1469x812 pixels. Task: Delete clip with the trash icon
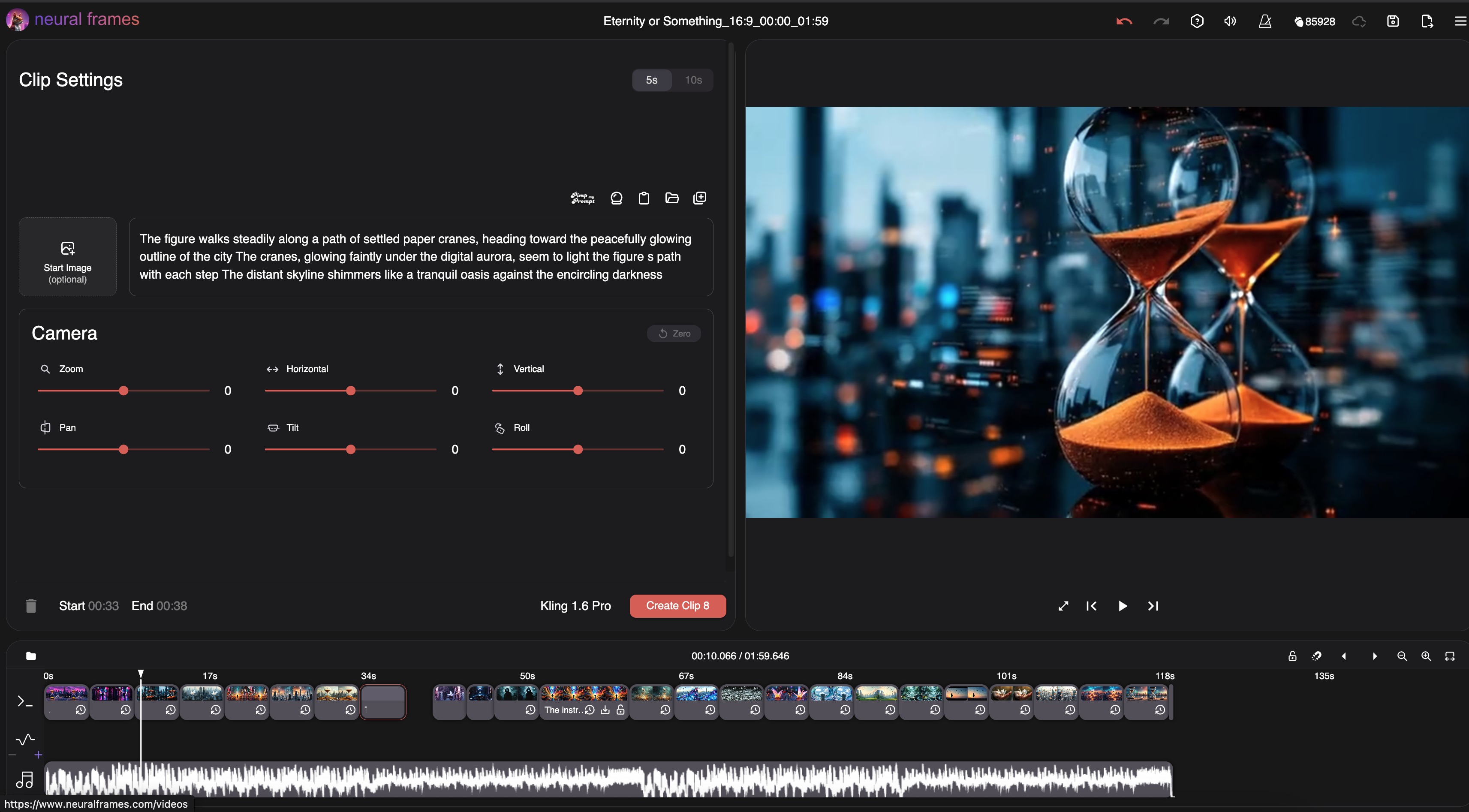[x=31, y=606]
